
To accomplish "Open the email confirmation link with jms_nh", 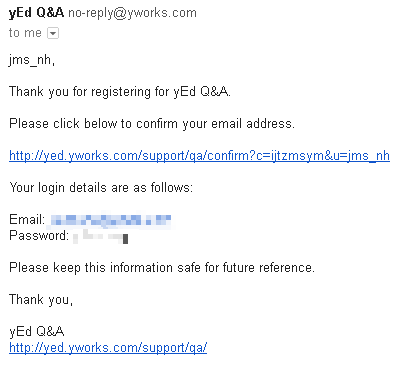I will [199, 156].
